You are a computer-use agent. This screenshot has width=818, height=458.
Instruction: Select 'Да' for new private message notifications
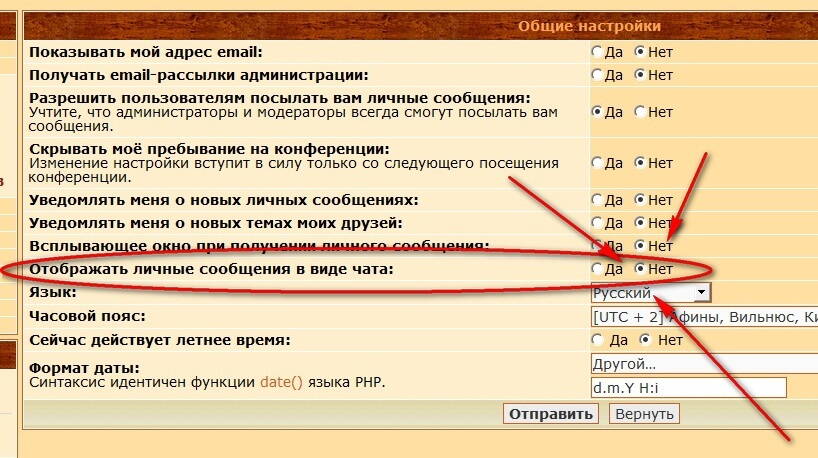[x=597, y=200]
